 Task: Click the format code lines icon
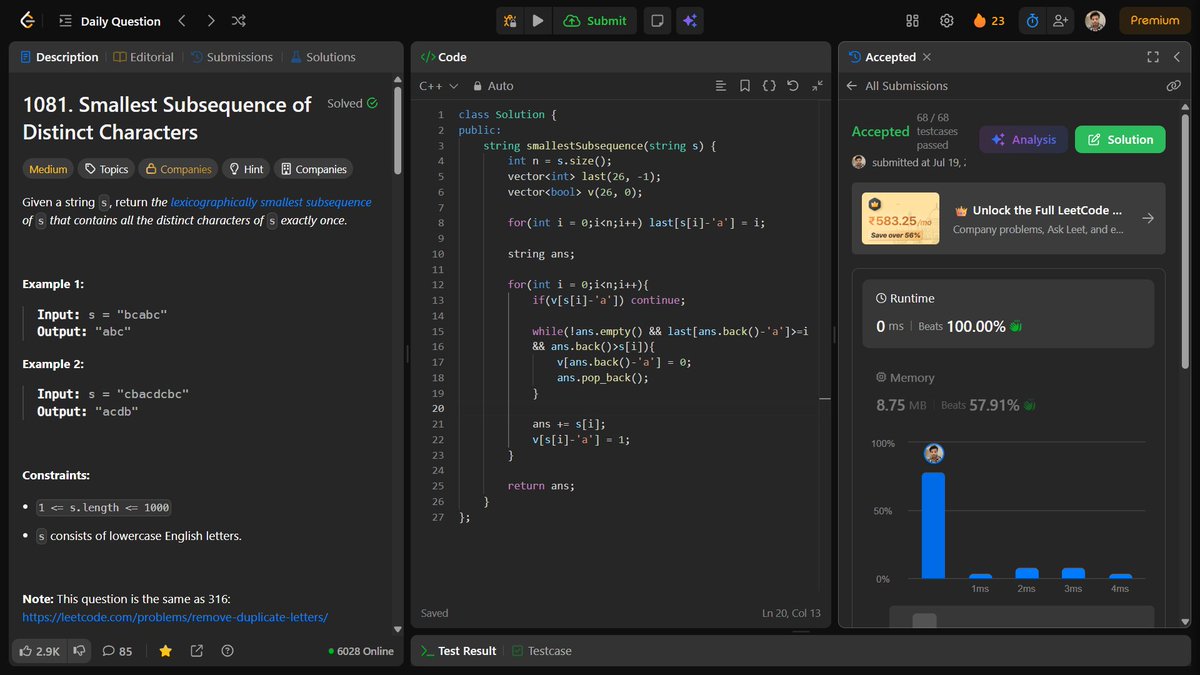tap(721, 86)
